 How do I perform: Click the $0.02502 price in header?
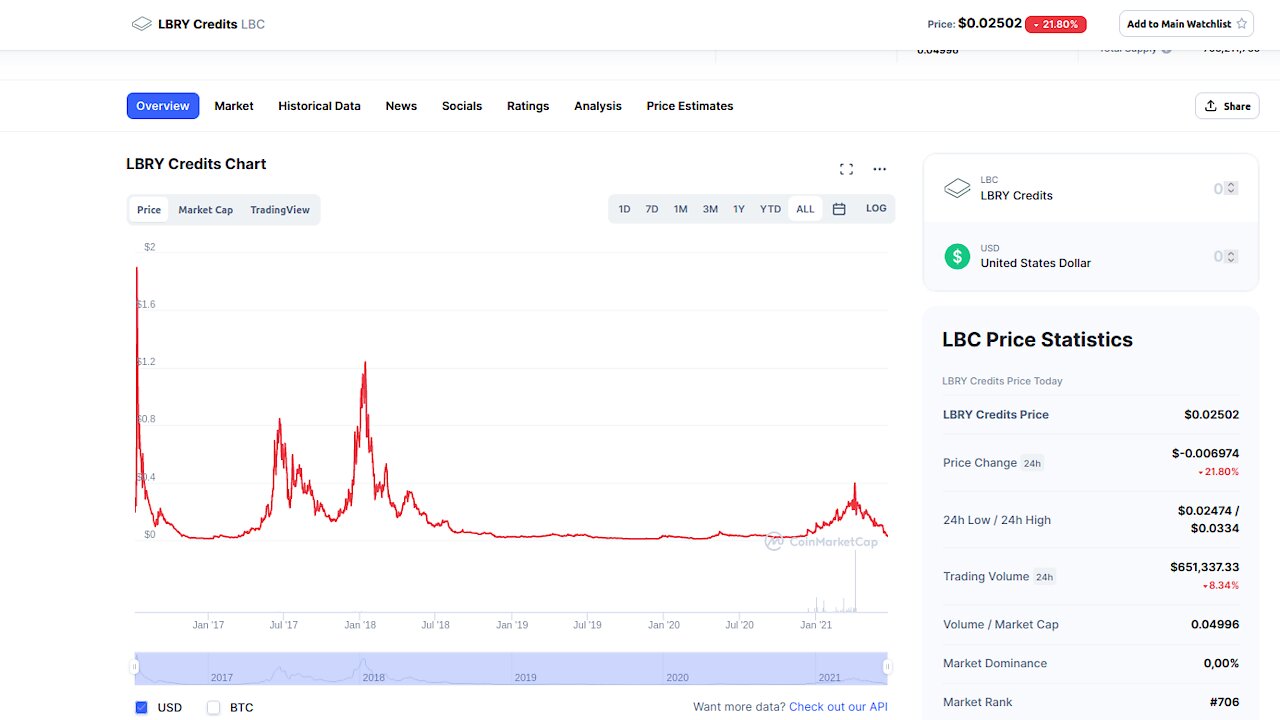click(990, 23)
